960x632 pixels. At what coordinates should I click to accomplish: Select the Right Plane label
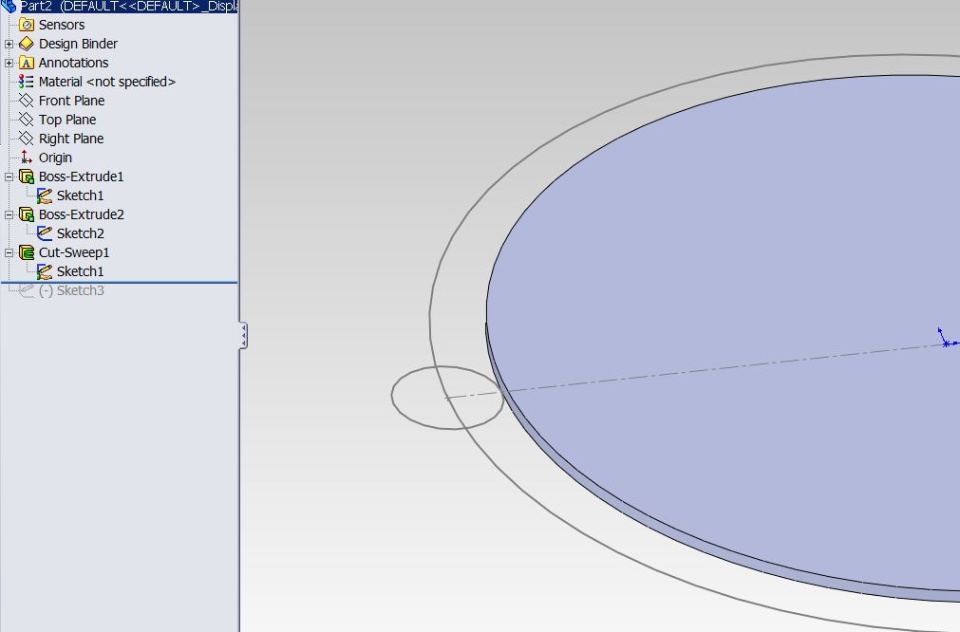coord(71,138)
